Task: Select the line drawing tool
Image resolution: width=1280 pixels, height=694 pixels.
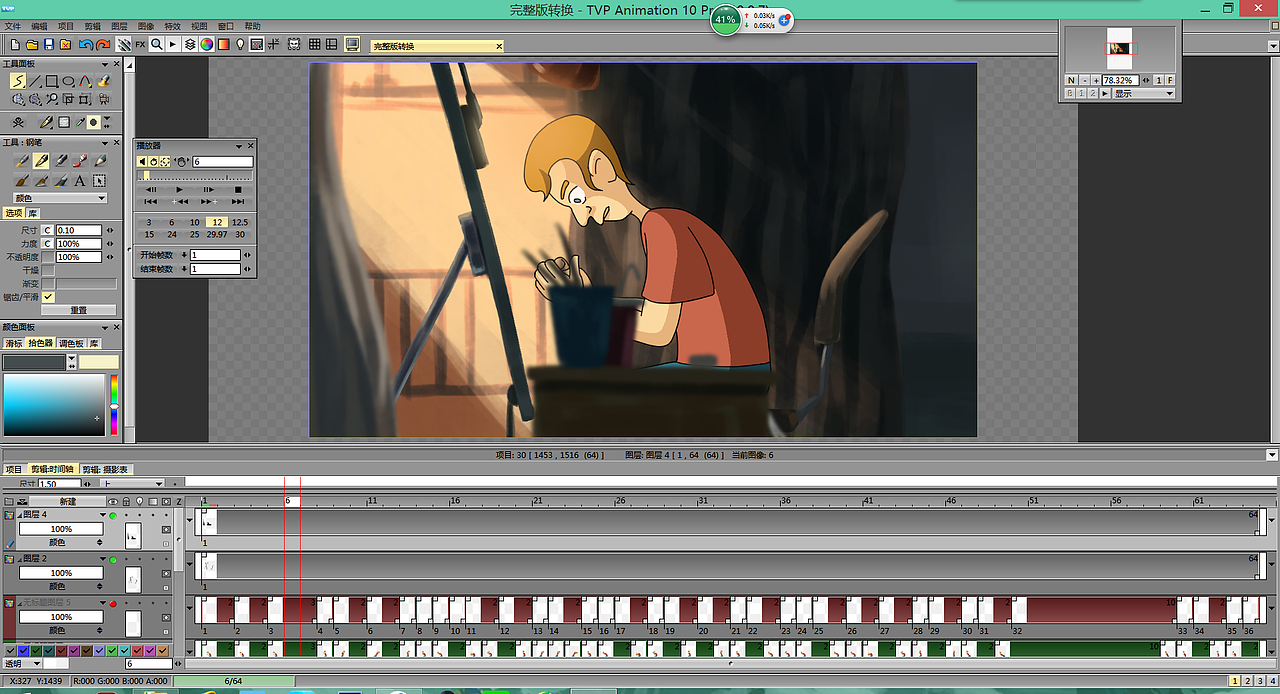Action: [x=35, y=81]
